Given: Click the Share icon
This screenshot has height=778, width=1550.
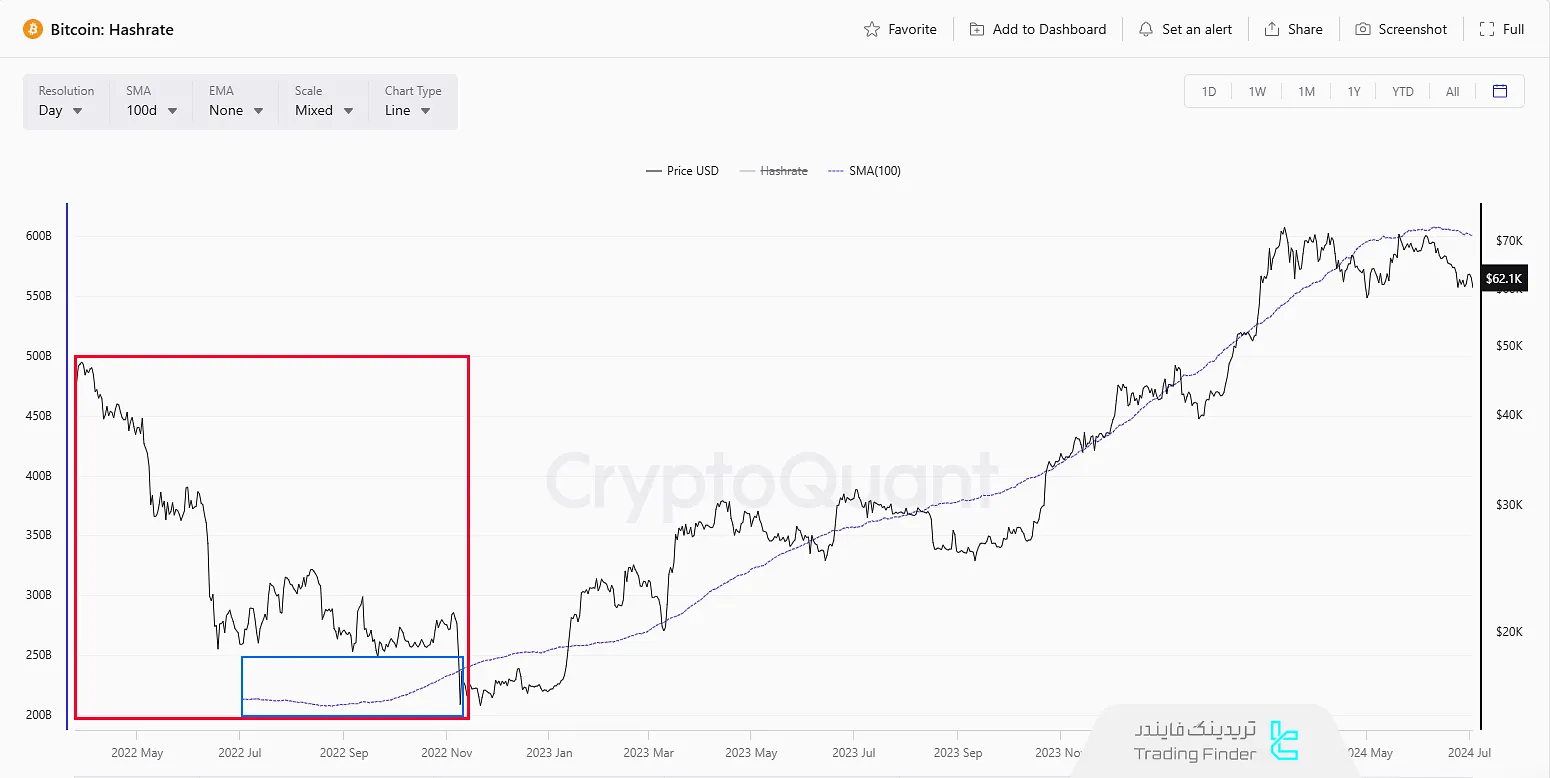Looking at the screenshot, I should tap(1273, 29).
